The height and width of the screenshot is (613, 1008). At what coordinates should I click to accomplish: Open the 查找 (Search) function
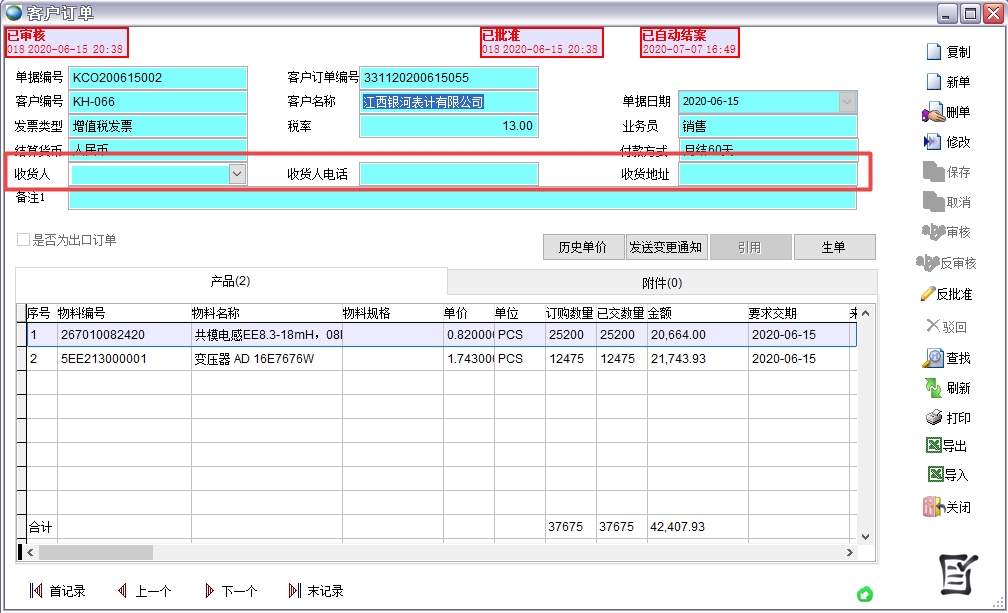(x=951, y=356)
